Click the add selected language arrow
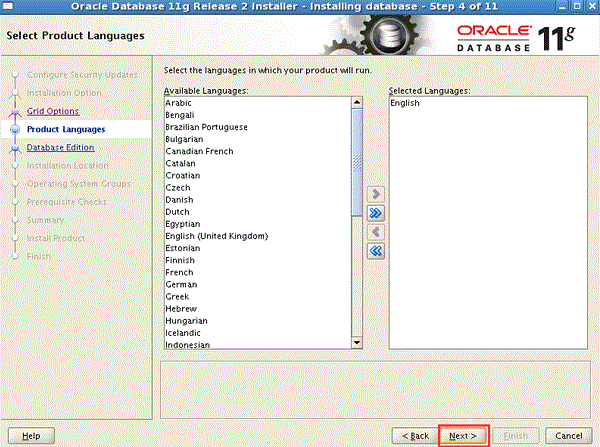This screenshot has height=447, width=600. [376, 194]
